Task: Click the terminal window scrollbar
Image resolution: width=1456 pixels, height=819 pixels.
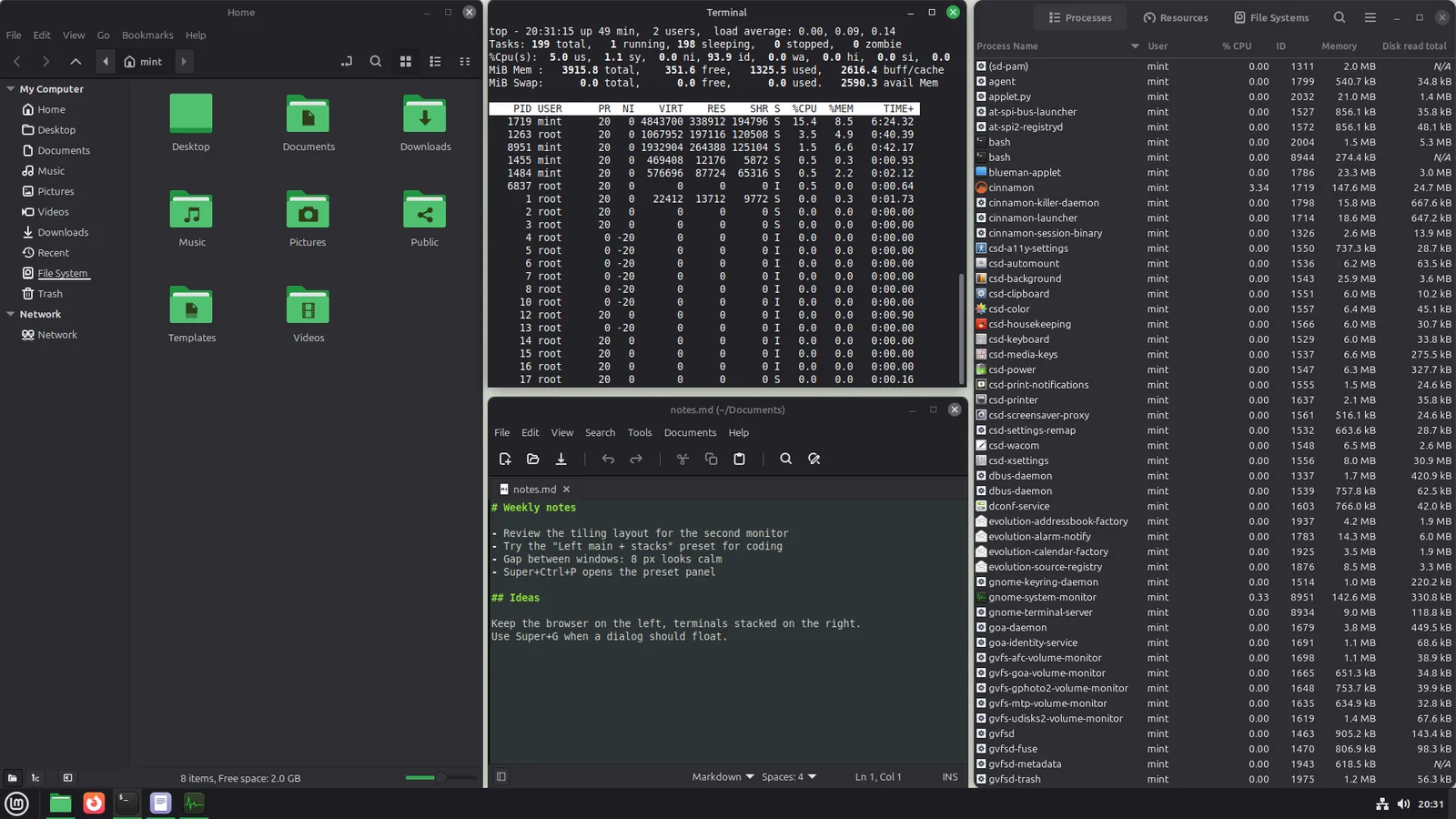Action: point(961,328)
